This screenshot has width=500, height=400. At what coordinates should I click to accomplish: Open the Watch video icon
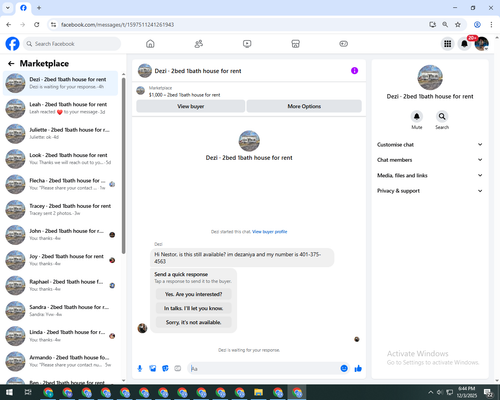point(247,44)
